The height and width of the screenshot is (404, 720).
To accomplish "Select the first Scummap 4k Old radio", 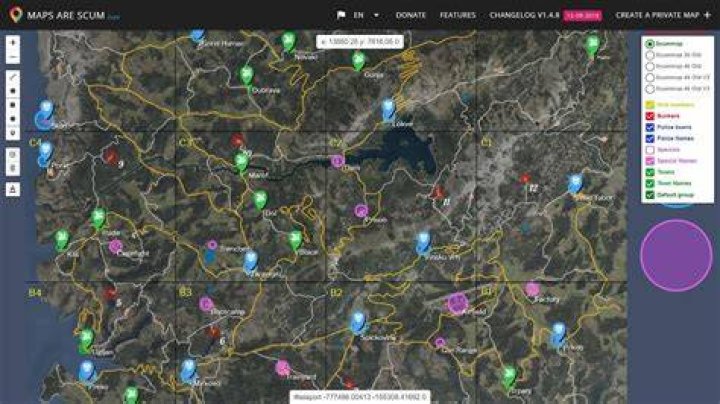I will [649, 66].
